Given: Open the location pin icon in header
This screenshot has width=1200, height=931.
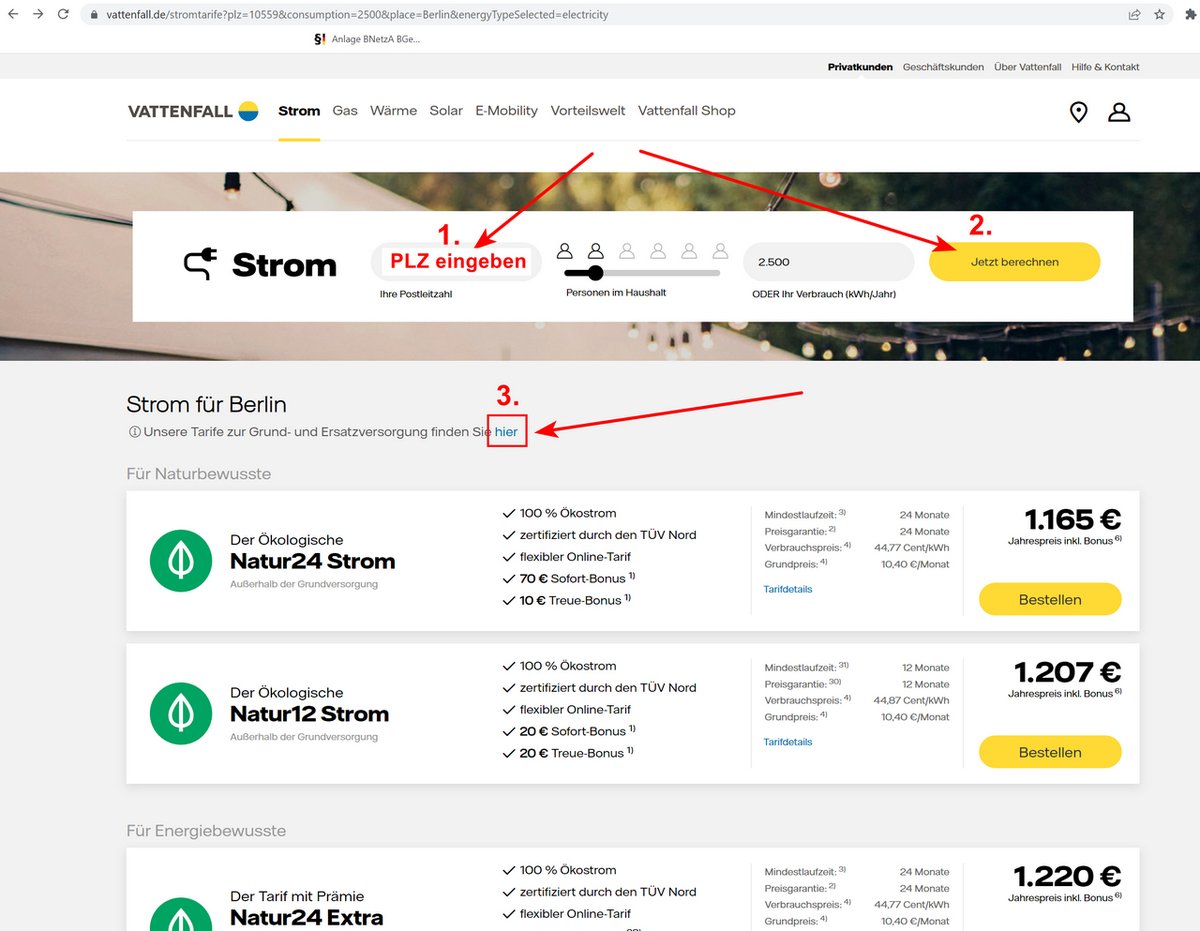Looking at the screenshot, I should [x=1078, y=112].
